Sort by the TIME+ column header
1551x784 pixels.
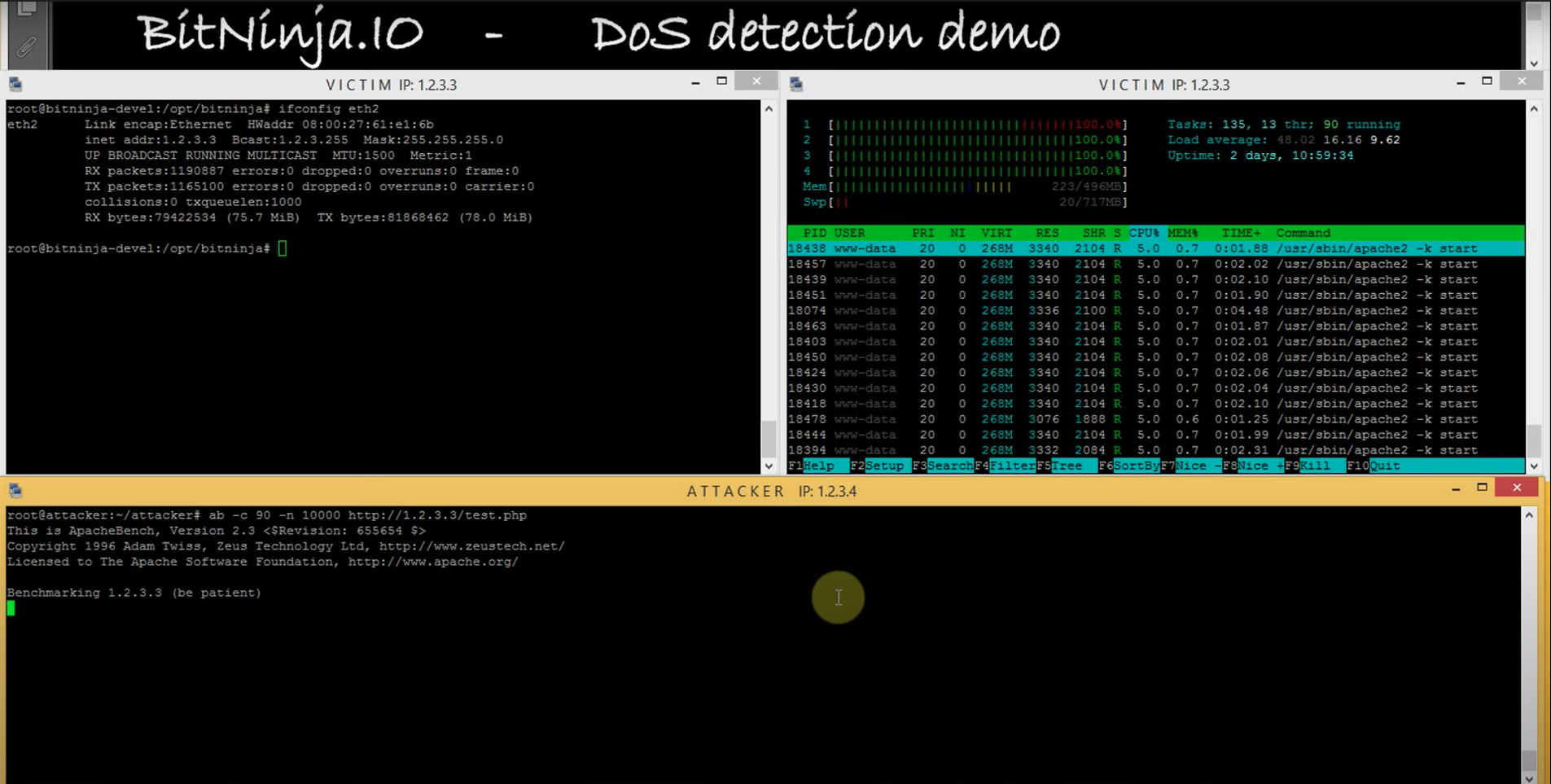[x=1241, y=233]
